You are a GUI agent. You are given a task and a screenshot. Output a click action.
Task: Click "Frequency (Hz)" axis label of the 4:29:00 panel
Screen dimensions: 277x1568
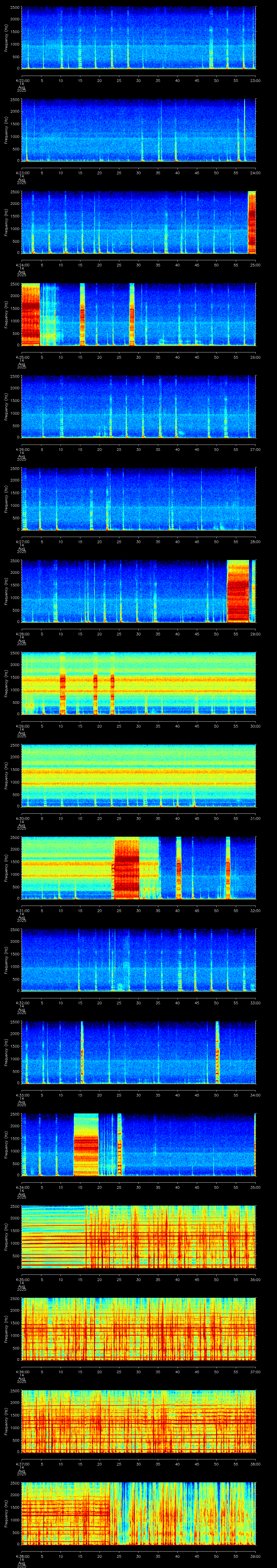6,683
